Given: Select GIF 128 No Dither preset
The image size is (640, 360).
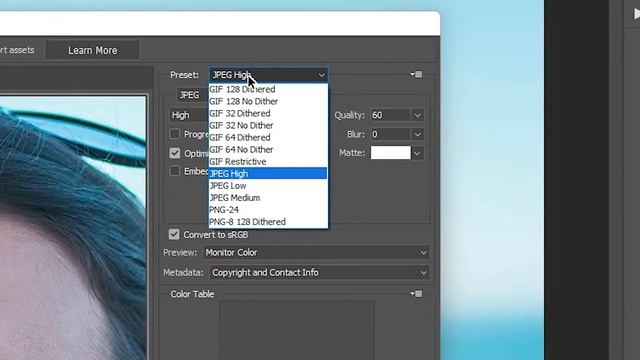Looking at the screenshot, I should 268,101.
